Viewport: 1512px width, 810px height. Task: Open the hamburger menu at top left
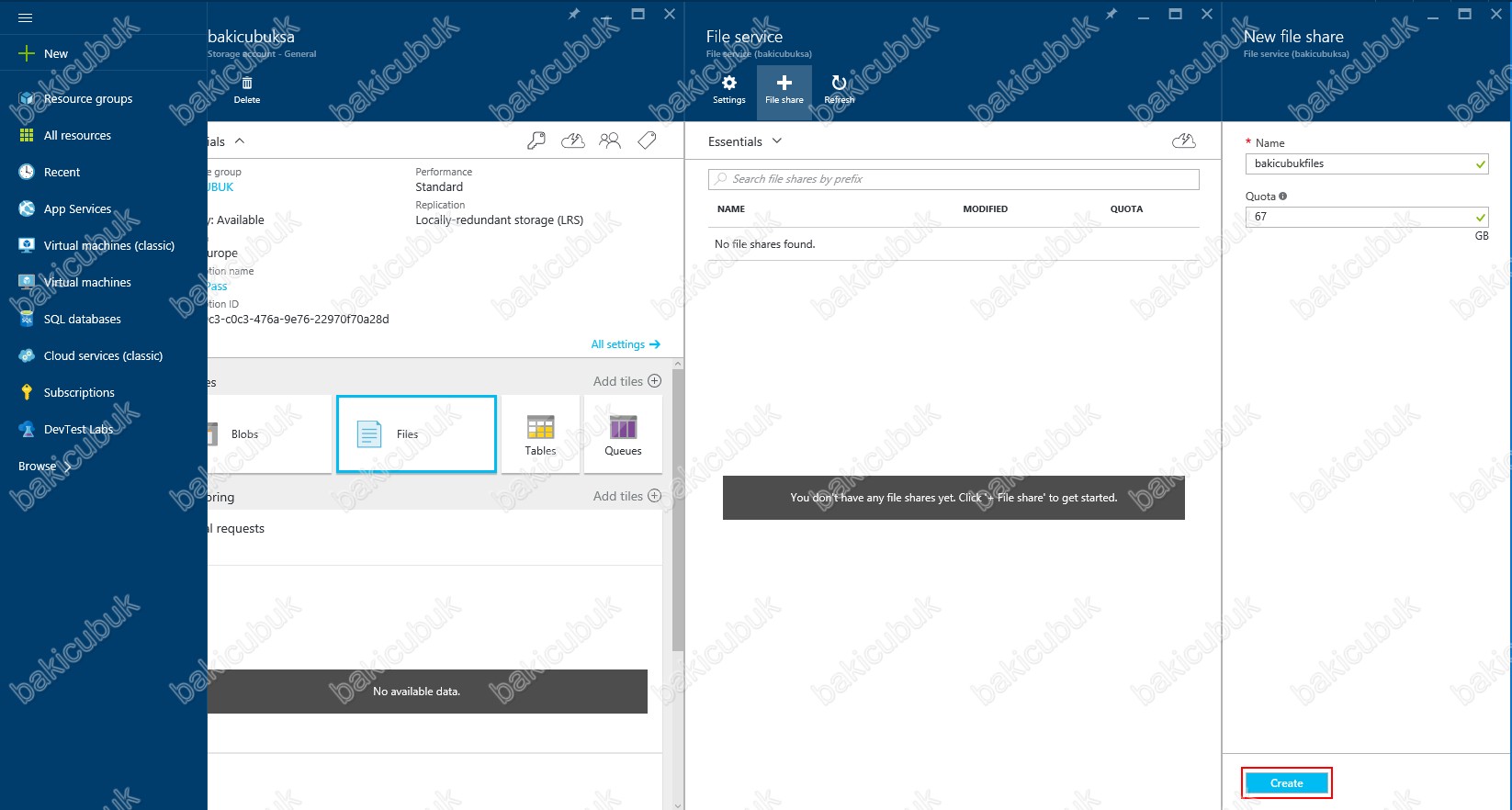tap(25, 17)
